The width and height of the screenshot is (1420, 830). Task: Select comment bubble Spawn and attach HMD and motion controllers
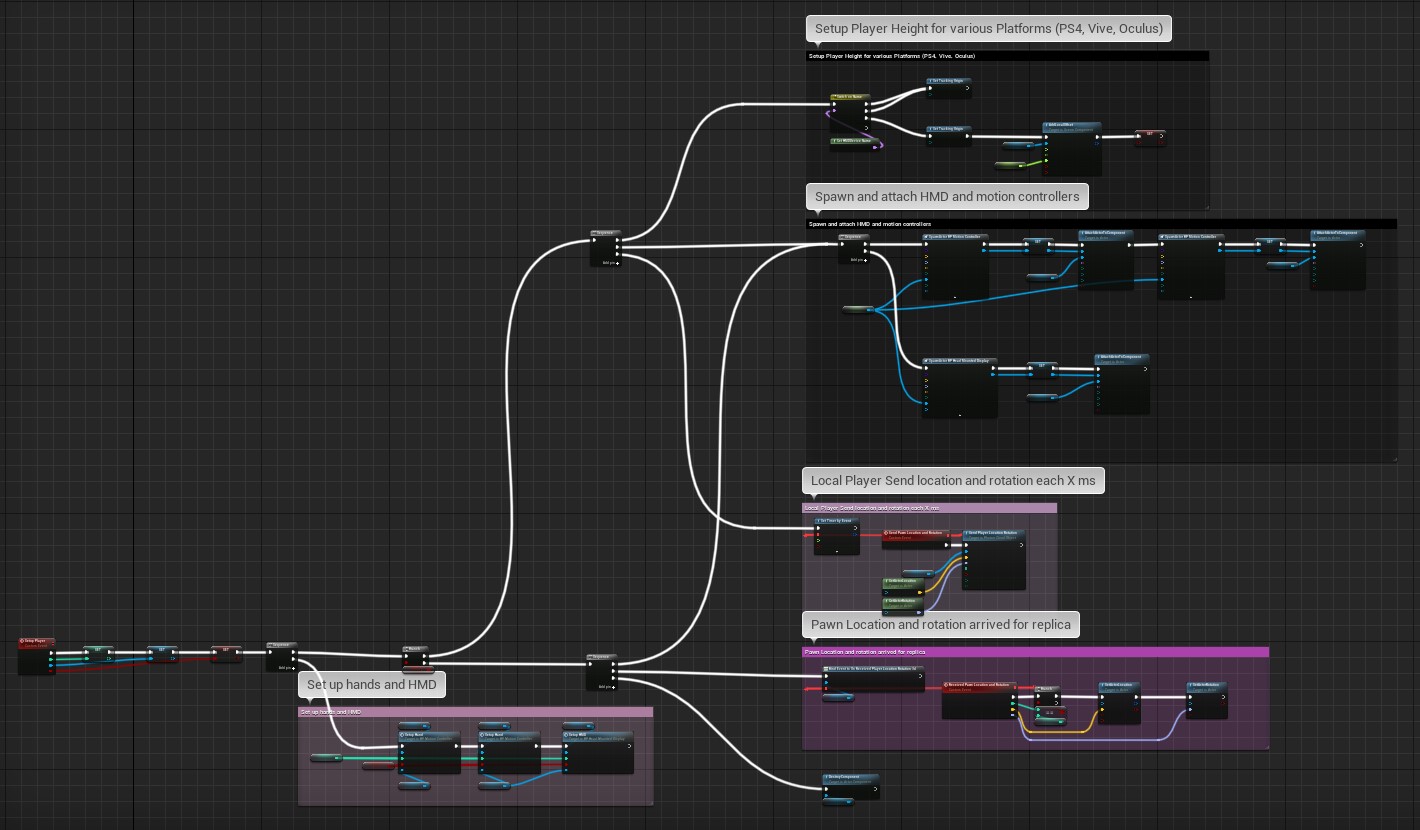tap(947, 196)
